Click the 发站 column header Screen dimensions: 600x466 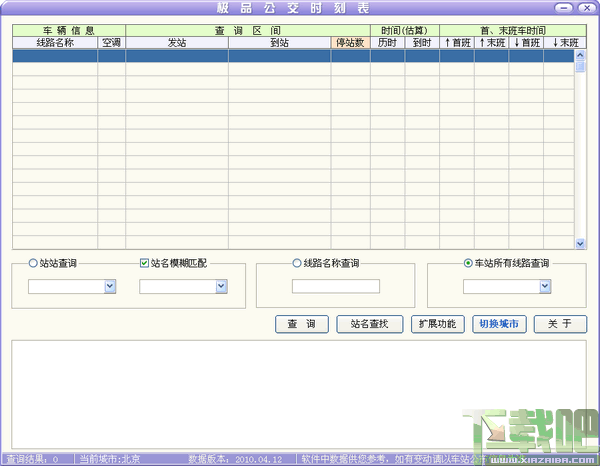(x=177, y=42)
